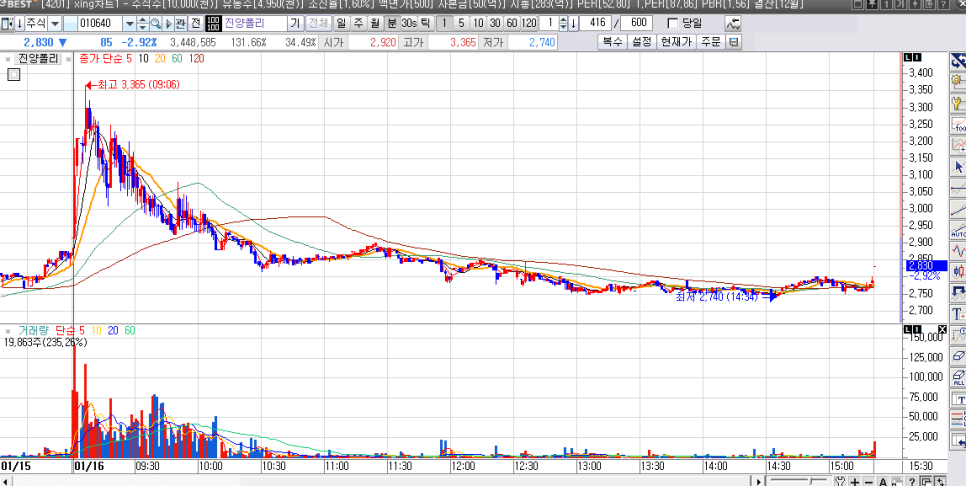The width and height of the screenshot is (966, 486).
Task: Click the interval stepper arrows beside value 1
Action: pos(563,24)
